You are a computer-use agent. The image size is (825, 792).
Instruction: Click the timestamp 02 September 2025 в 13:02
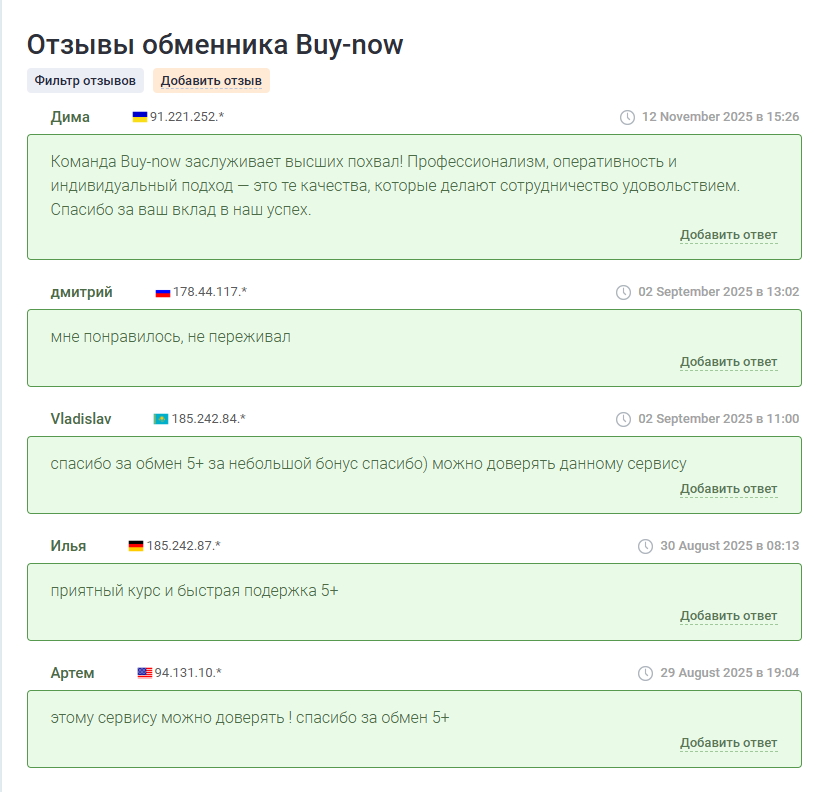(x=718, y=292)
